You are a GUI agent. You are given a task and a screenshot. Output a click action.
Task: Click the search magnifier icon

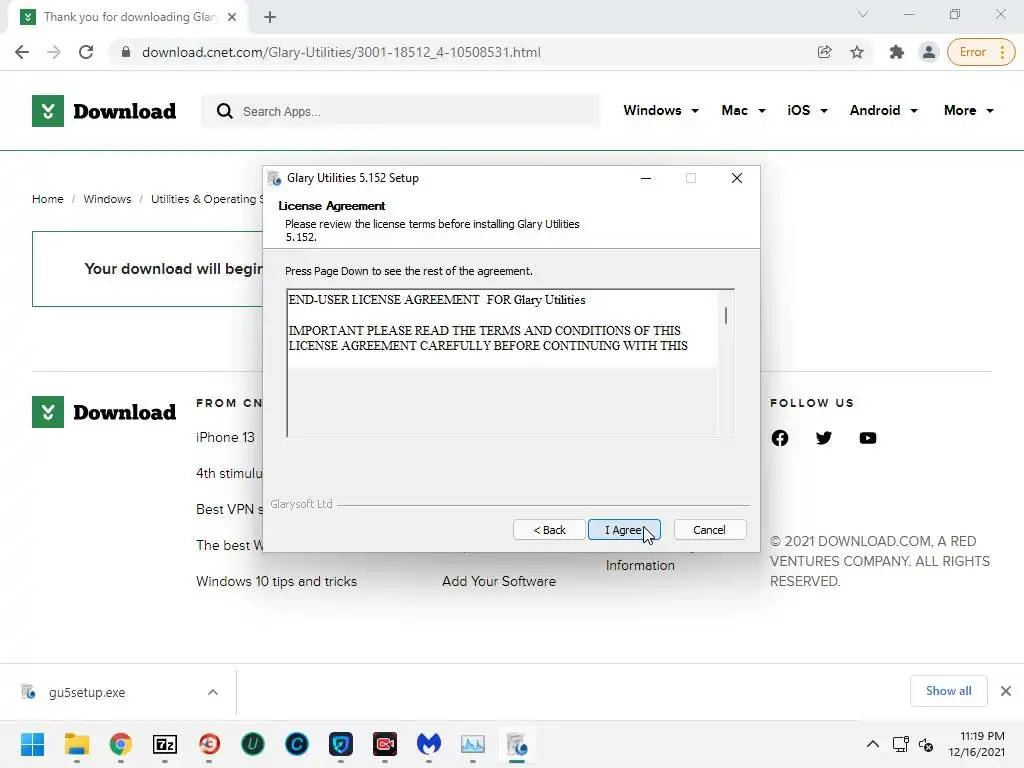click(225, 111)
